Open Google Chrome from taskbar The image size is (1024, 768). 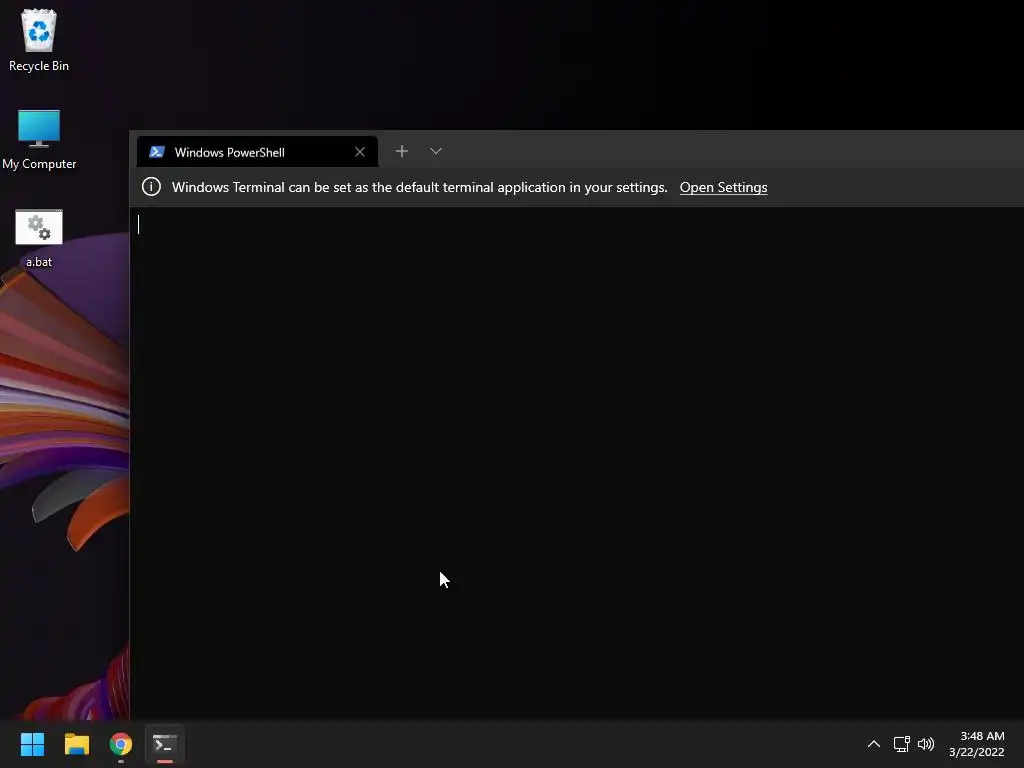(x=121, y=744)
